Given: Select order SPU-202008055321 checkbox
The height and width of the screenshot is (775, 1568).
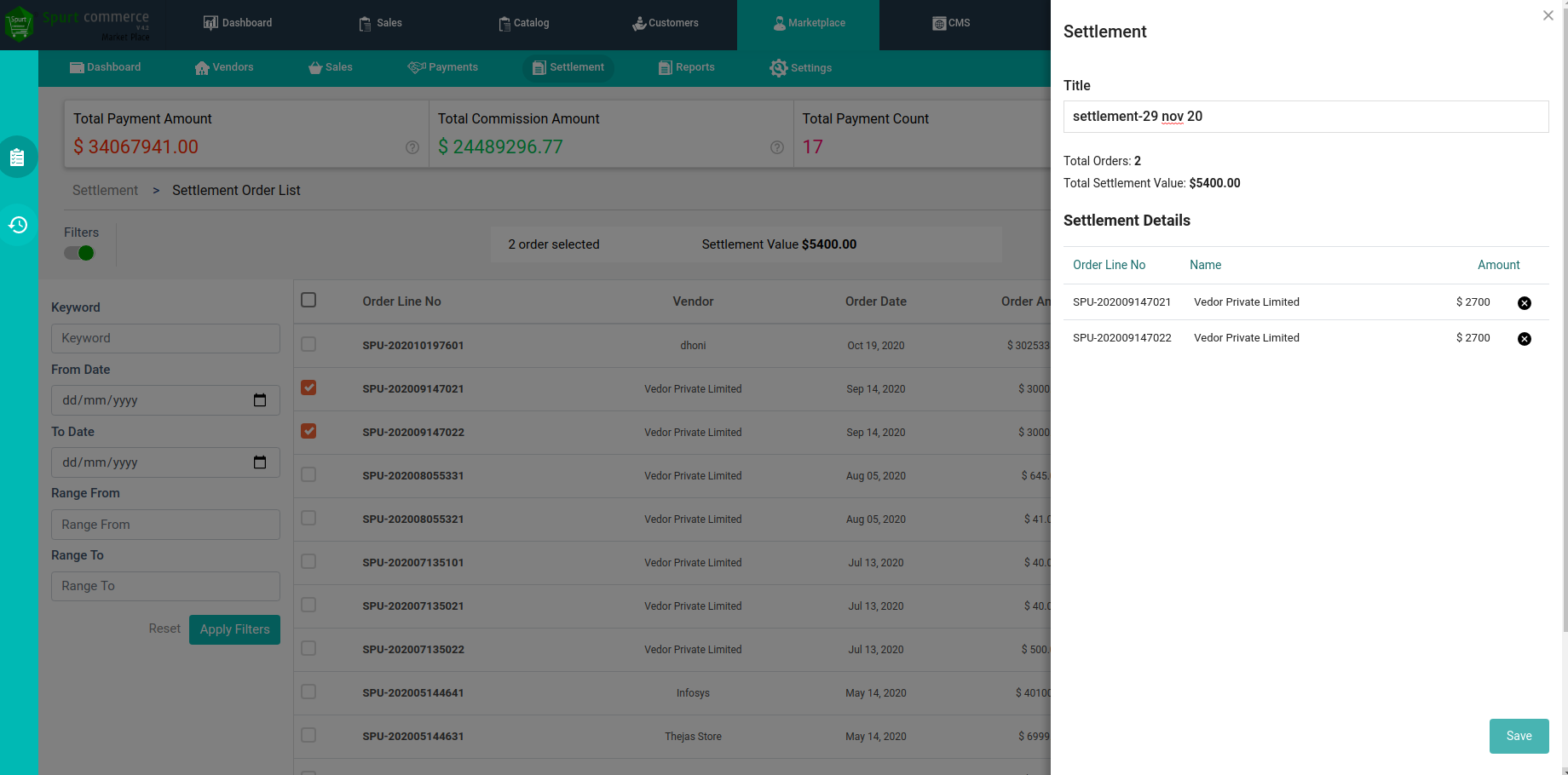Looking at the screenshot, I should [308, 518].
